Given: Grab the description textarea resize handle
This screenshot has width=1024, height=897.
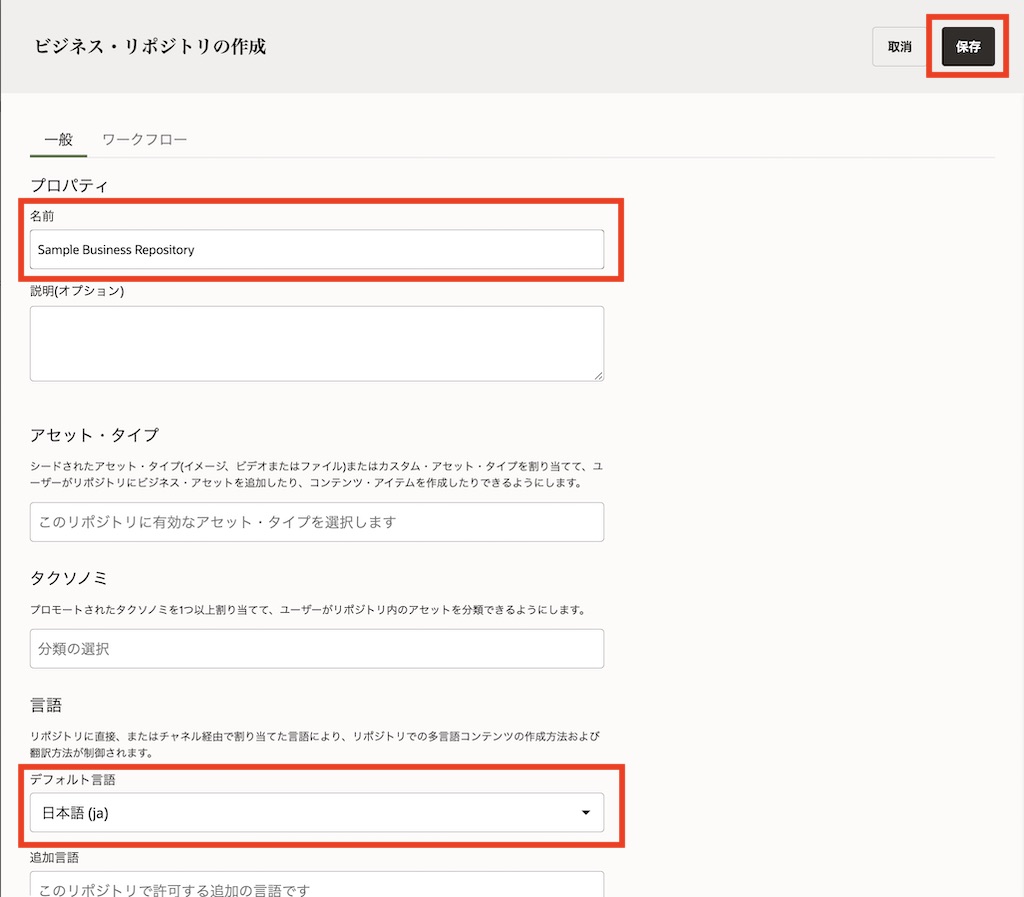Looking at the screenshot, I should point(598,375).
